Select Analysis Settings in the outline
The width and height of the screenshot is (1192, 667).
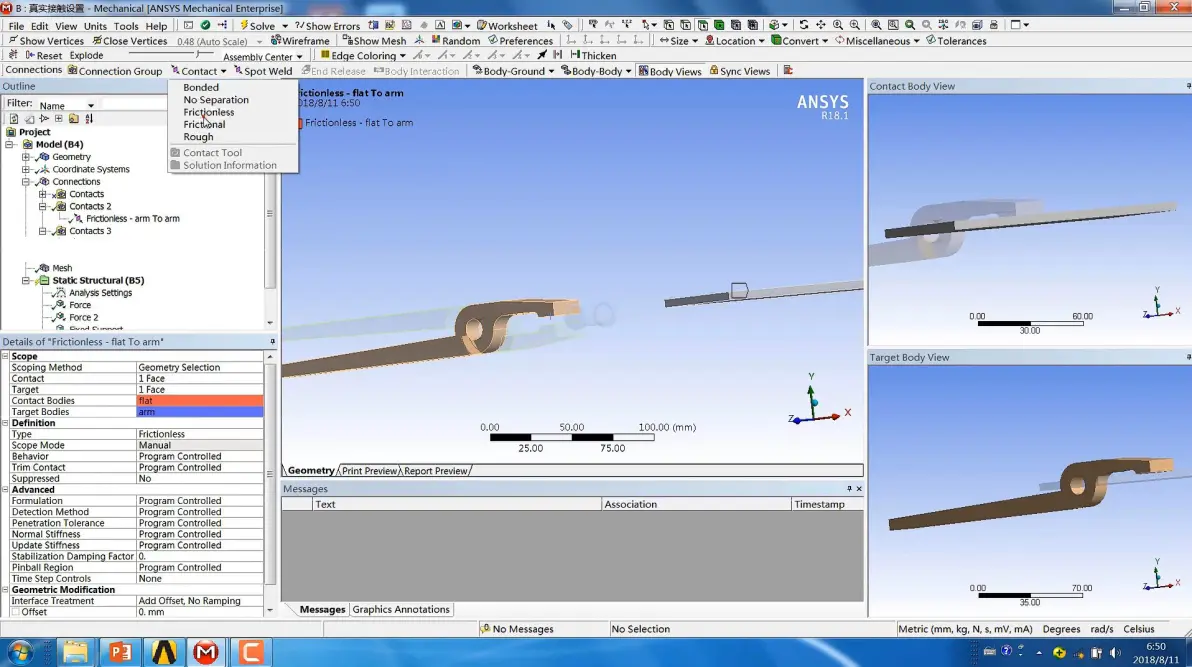coord(100,293)
